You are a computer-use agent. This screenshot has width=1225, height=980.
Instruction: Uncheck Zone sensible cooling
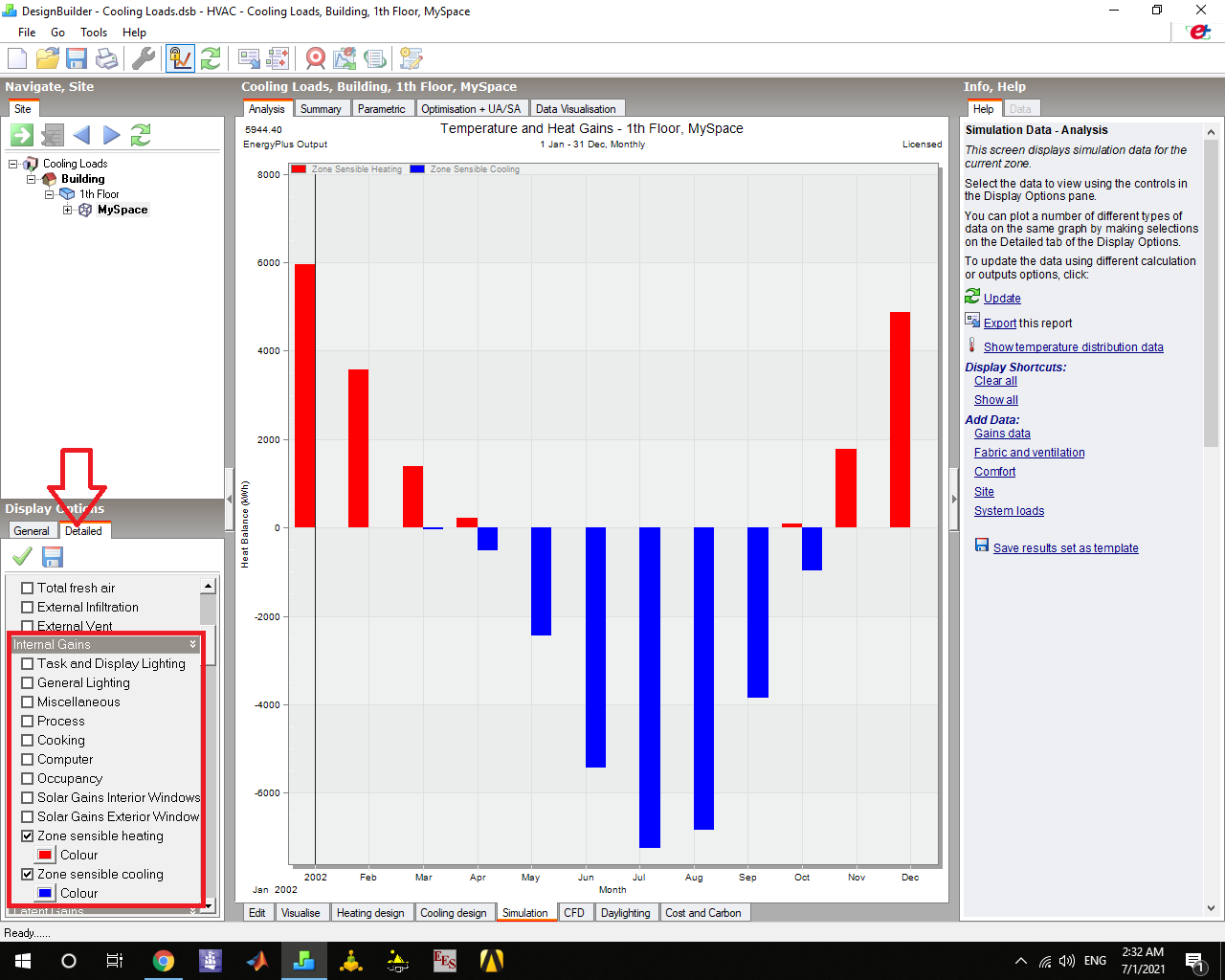click(x=28, y=874)
